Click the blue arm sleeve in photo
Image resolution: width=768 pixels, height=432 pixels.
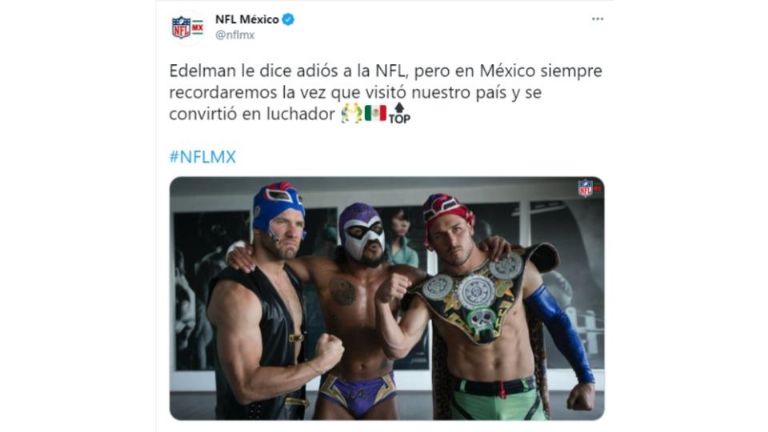click(561, 333)
